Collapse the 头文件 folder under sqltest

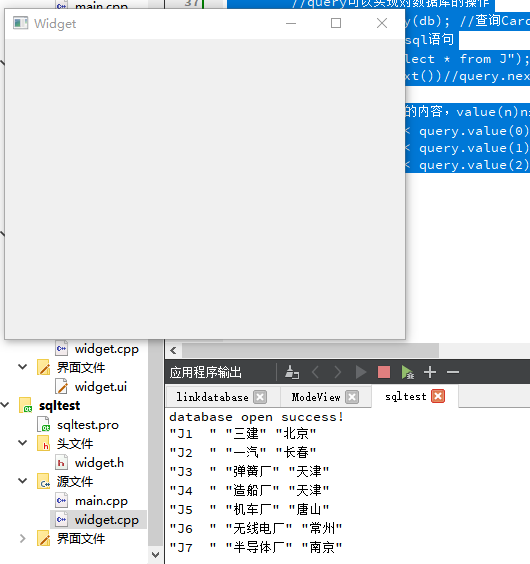point(23,443)
